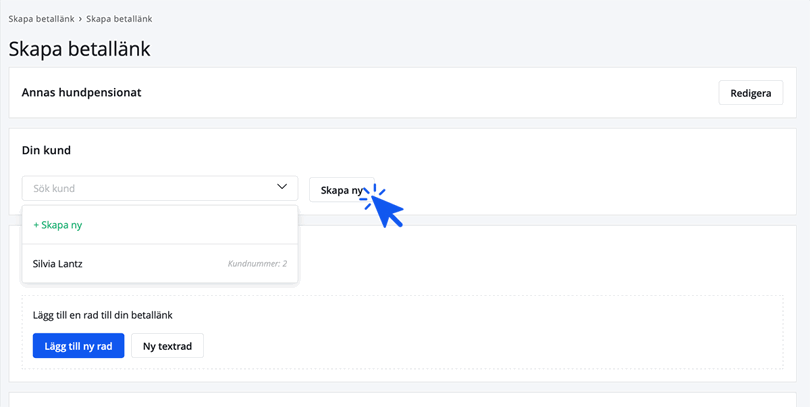Open the customer list via chevron arrow
Screen dimensions: 810x407
click(x=282, y=187)
